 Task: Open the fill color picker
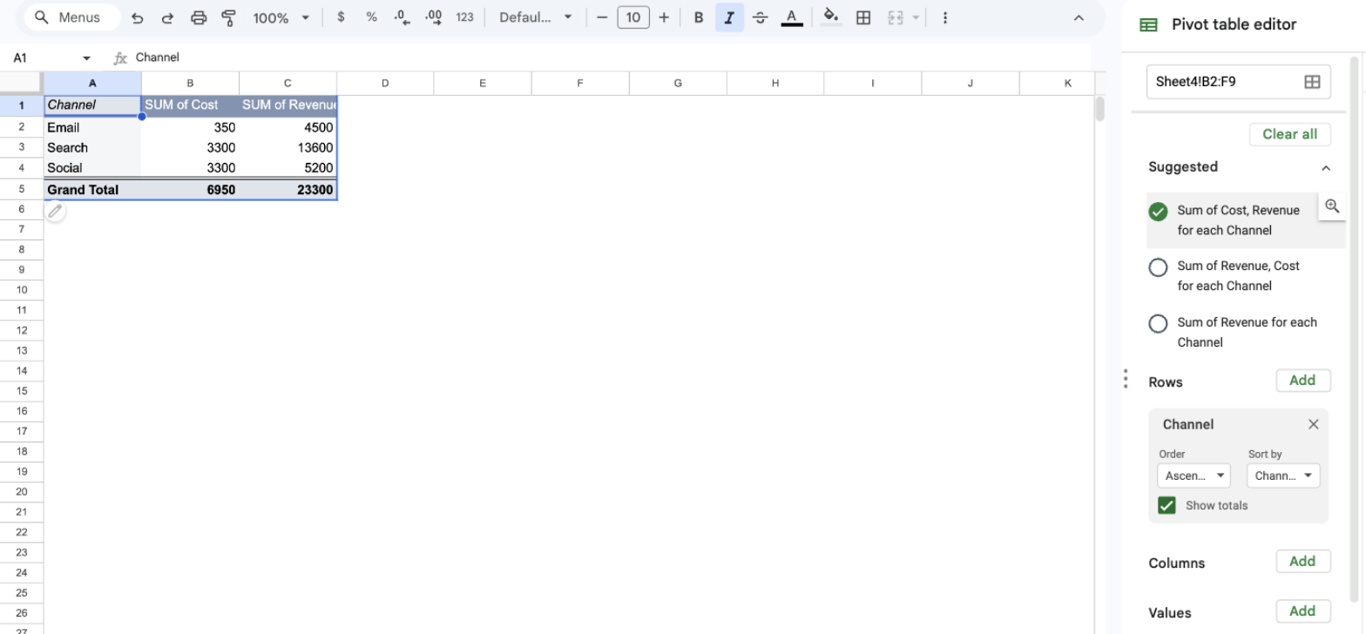(831, 18)
